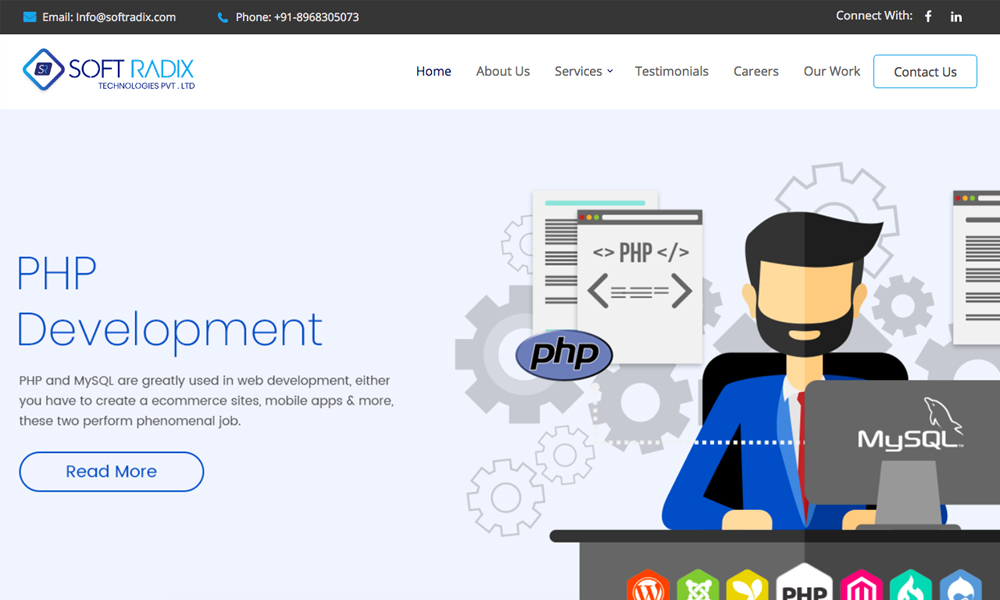Click the pink Magento hexagon icon

pos(860,587)
